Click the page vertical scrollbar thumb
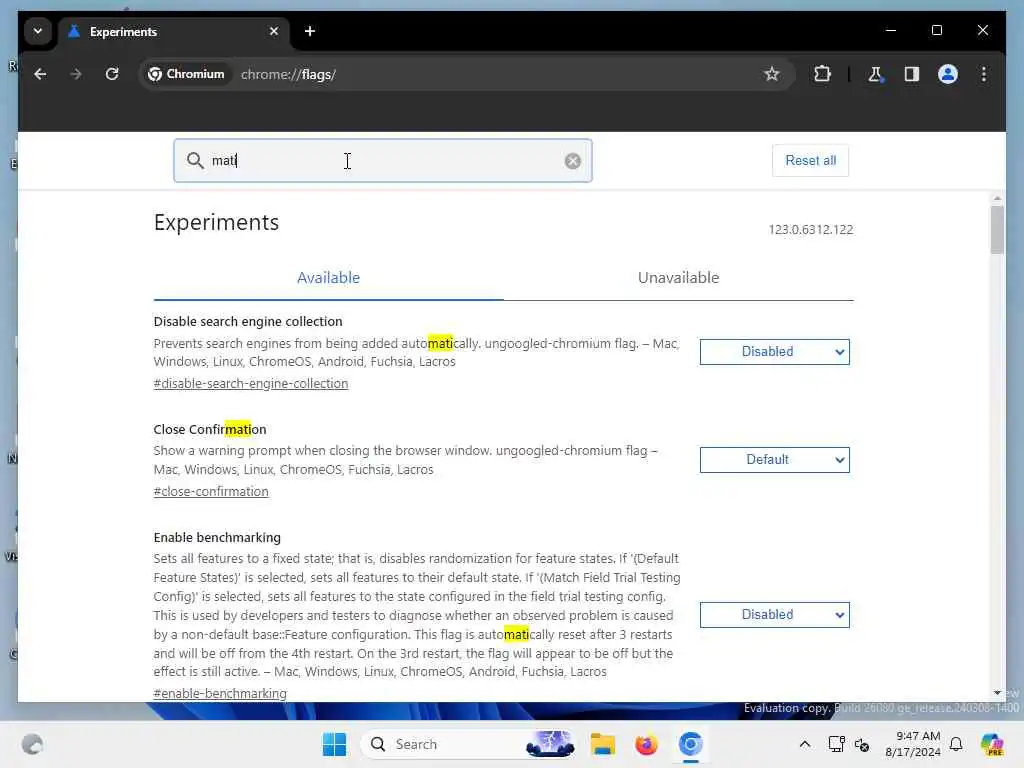This screenshot has height=768, width=1024. [x=997, y=230]
